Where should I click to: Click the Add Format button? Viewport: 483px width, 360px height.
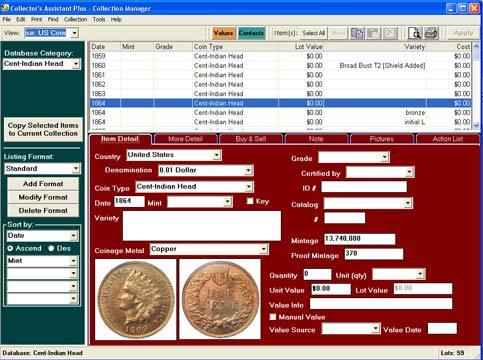point(43,184)
